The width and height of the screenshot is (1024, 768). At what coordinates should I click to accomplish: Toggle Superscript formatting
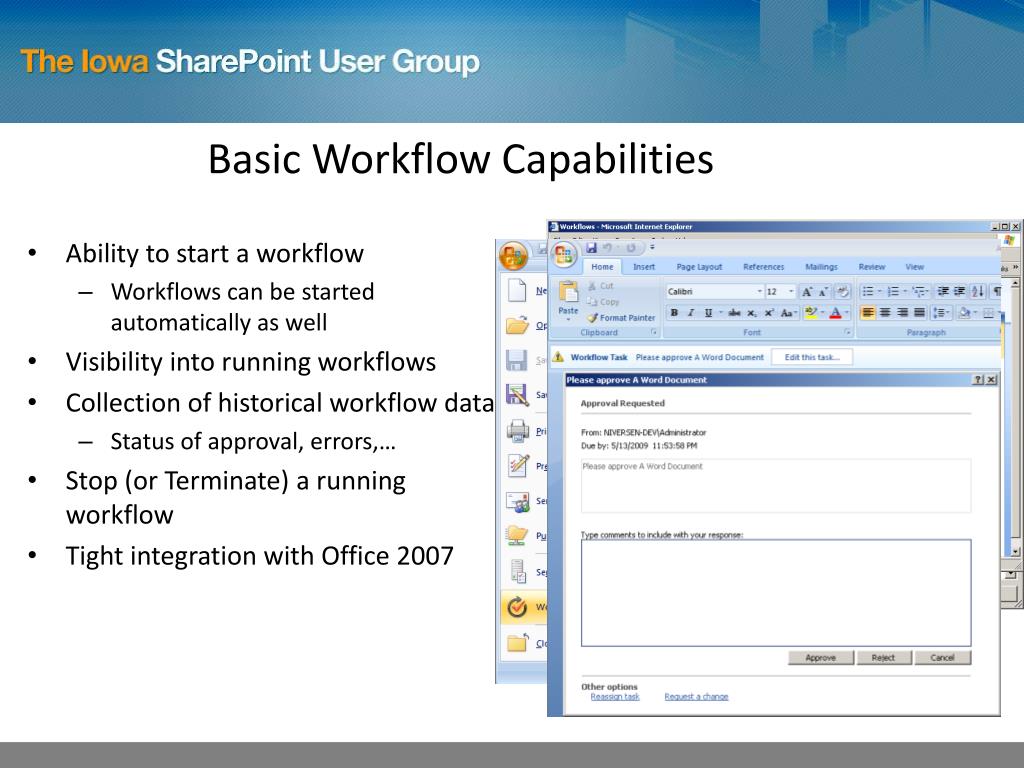[769, 313]
